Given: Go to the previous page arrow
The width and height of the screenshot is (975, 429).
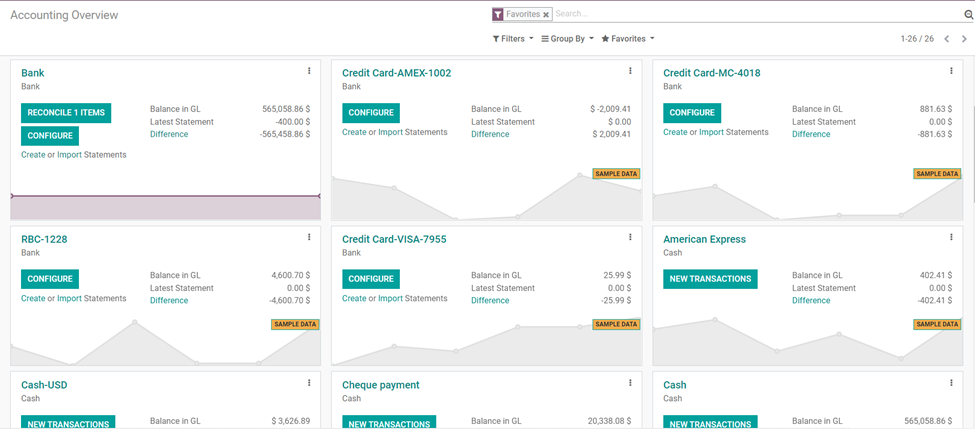Looking at the screenshot, I should [946, 39].
